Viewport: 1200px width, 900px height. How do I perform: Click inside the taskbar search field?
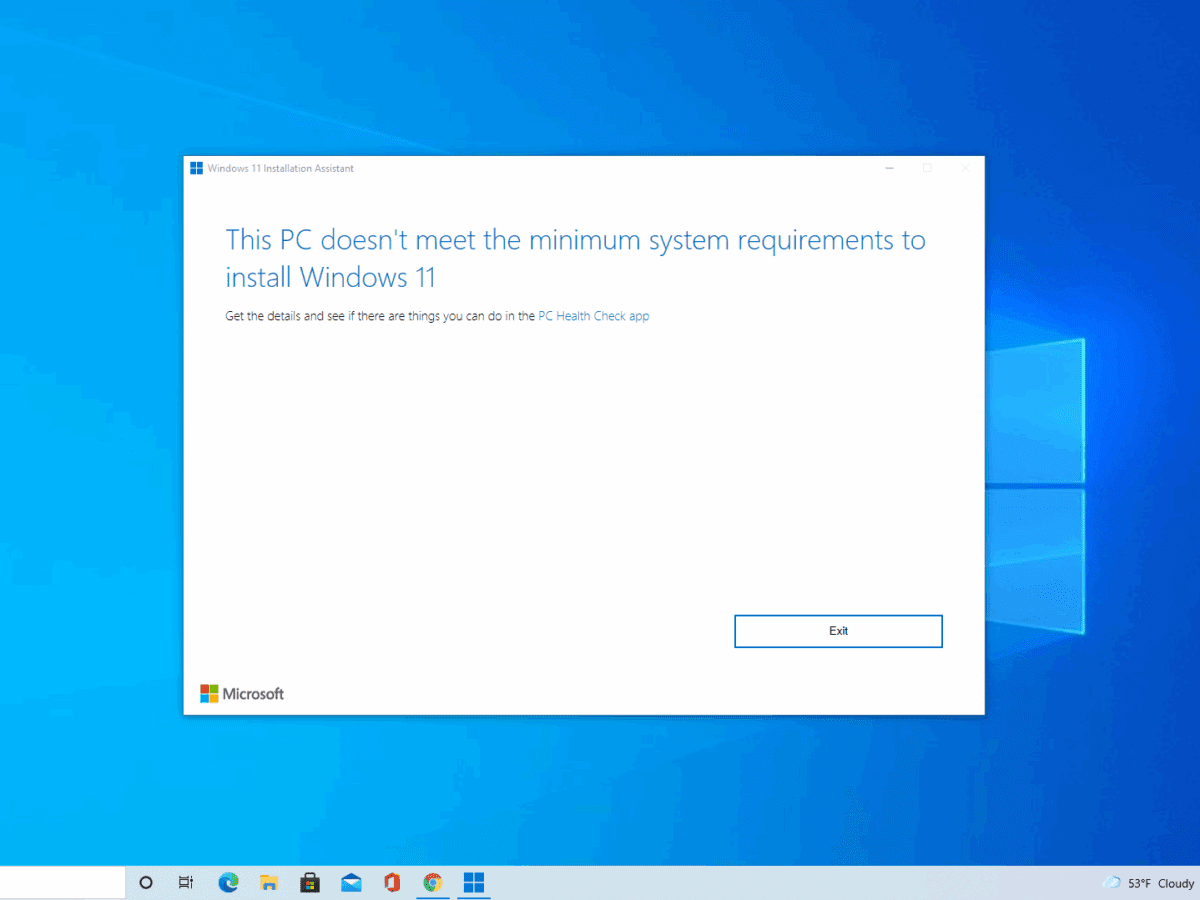60,883
